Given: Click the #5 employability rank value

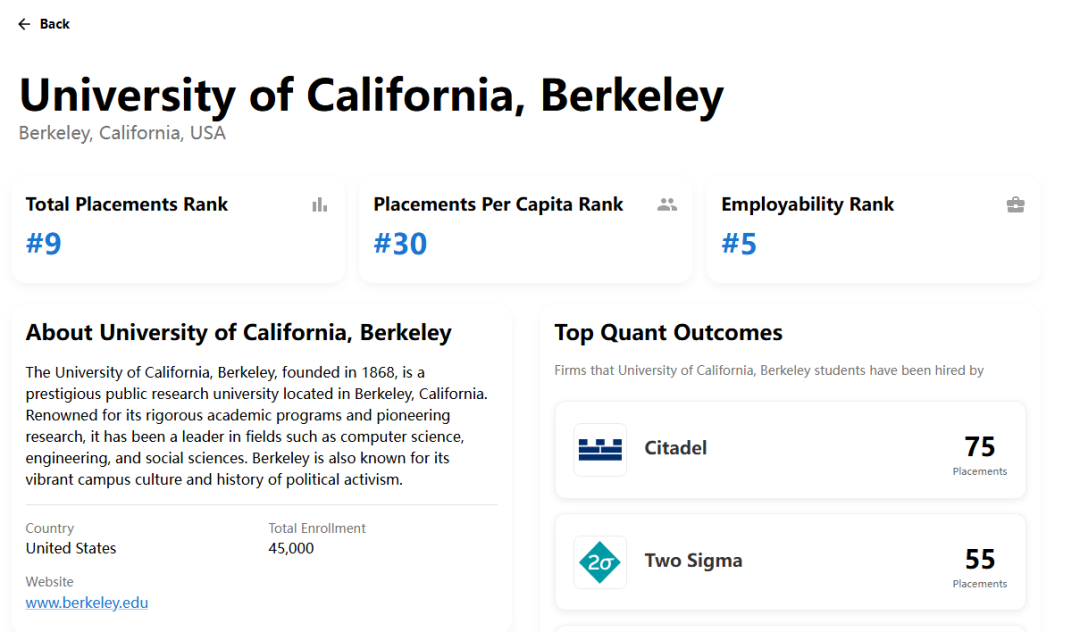Looking at the screenshot, I should (739, 243).
